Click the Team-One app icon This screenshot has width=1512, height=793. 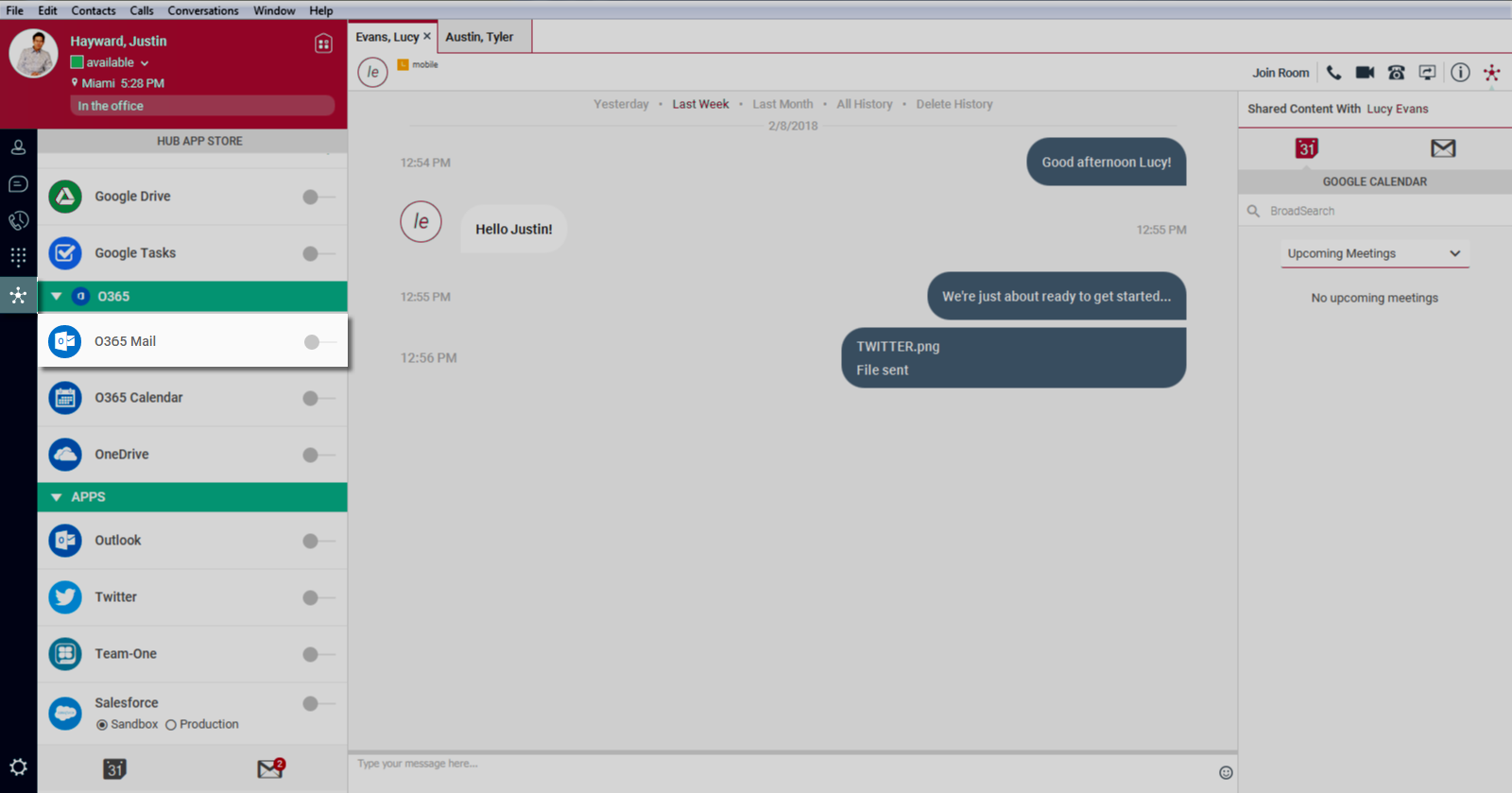pos(65,654)
